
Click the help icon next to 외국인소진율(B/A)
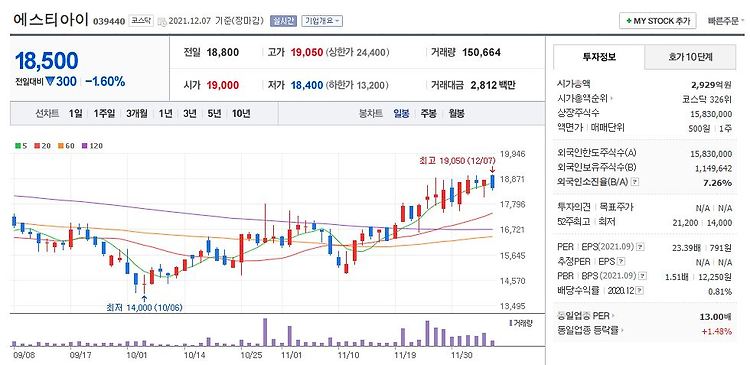coord(635,182)
